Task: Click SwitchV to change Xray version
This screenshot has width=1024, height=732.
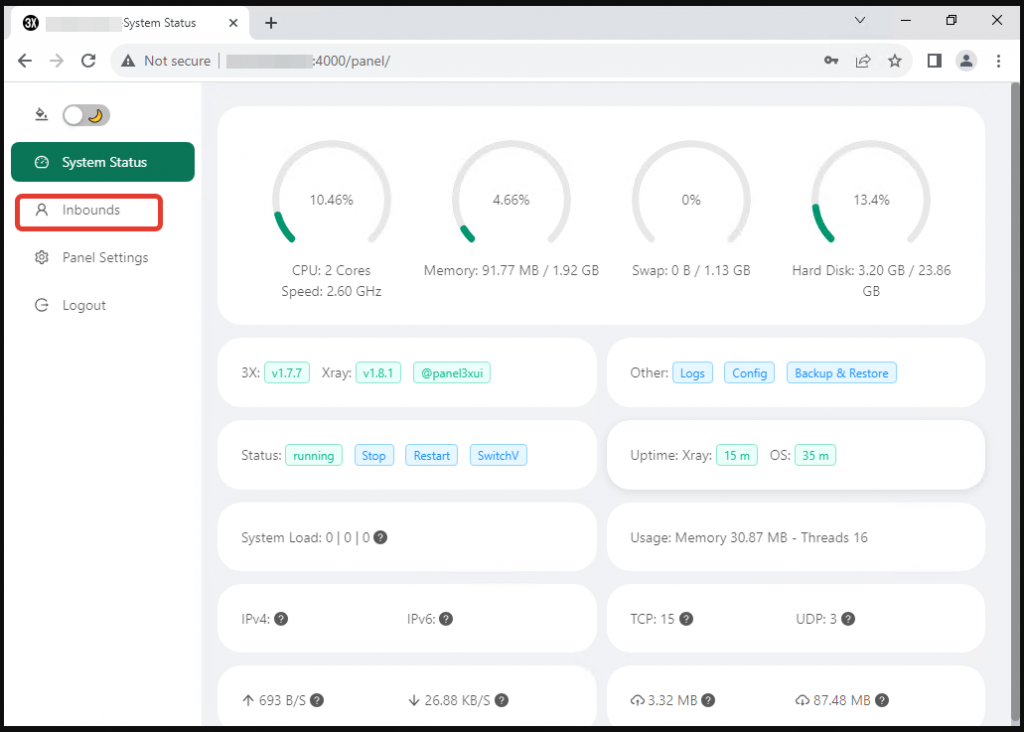Action: [498, 456]
